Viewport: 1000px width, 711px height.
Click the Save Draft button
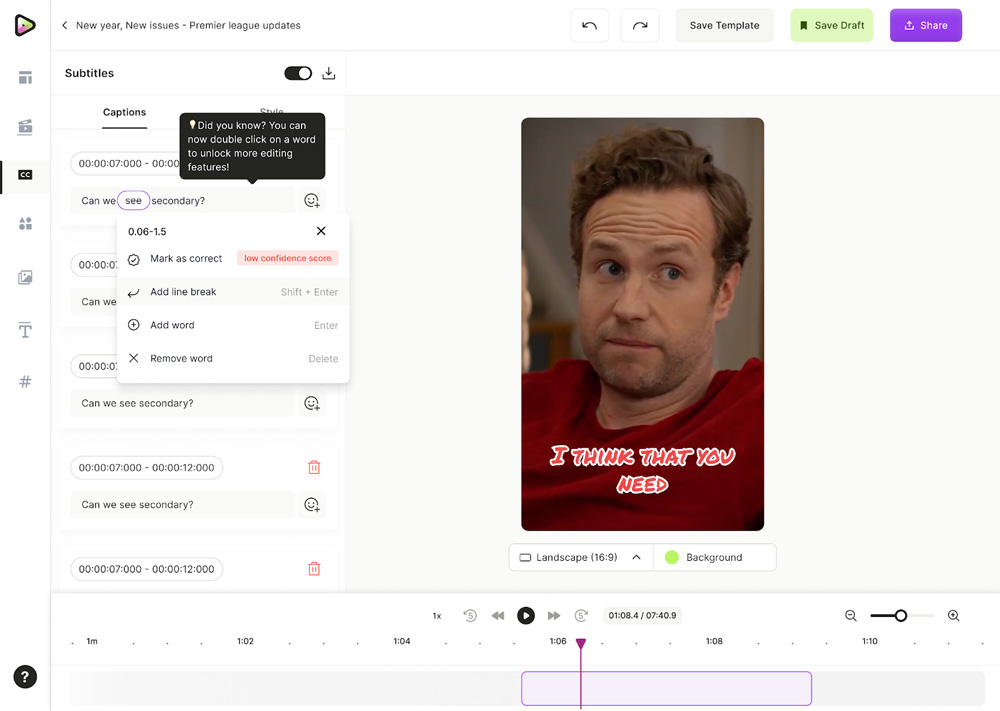831,25
